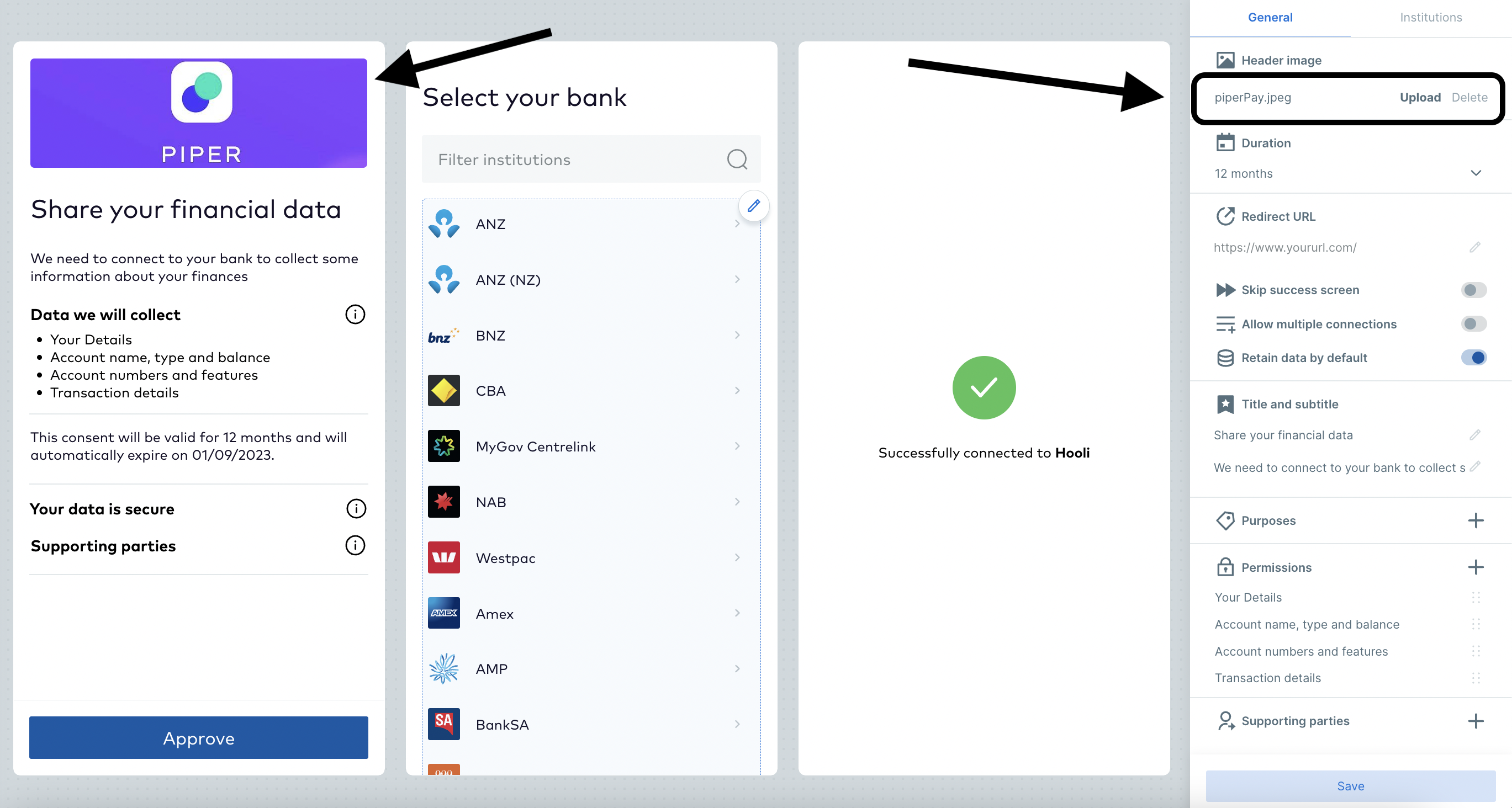Viewport: 1512px width, 808px height.
Task: Click plus icon for Supporting parties setting
Action: coord(1476,721)
